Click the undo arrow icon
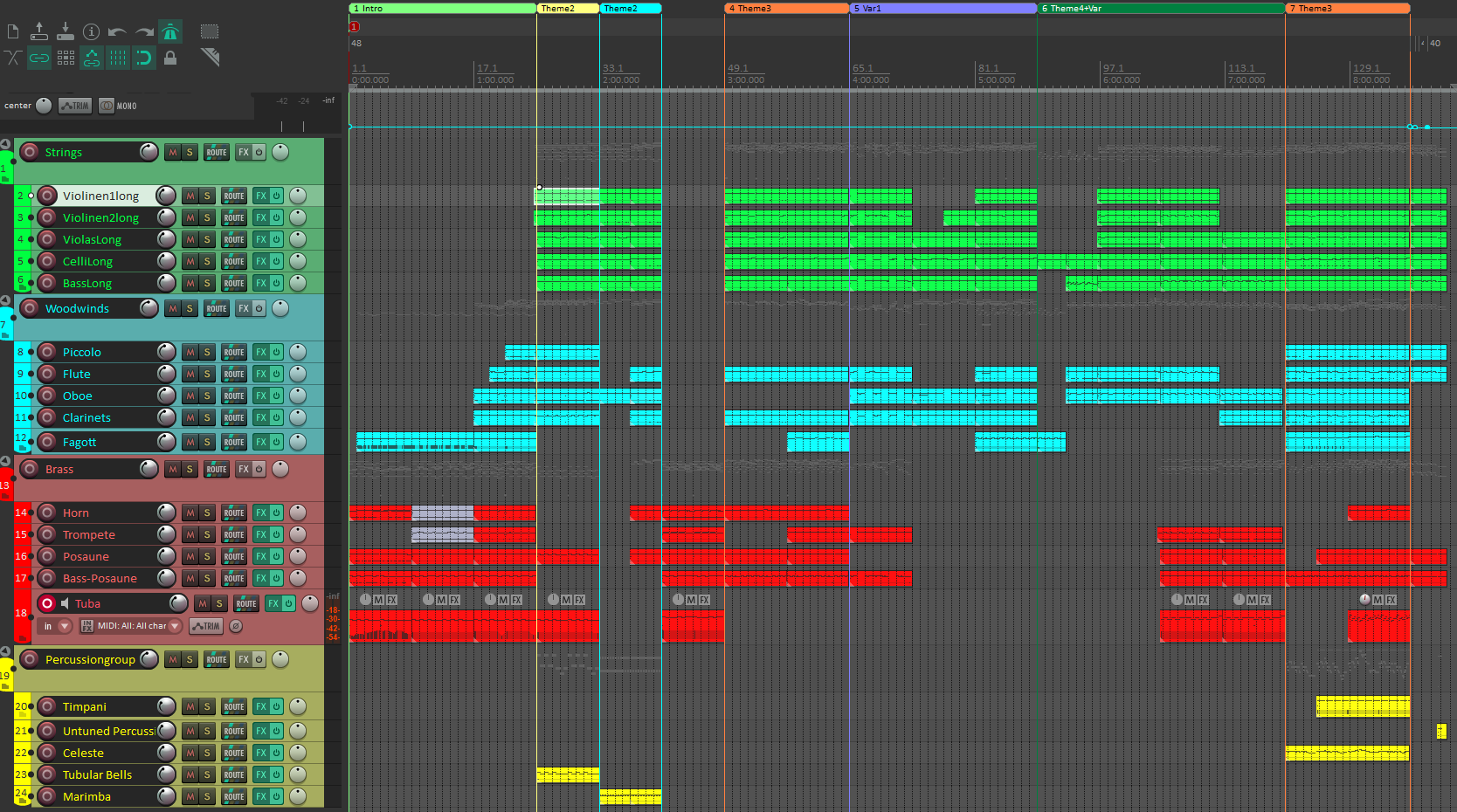 point(117,32)
